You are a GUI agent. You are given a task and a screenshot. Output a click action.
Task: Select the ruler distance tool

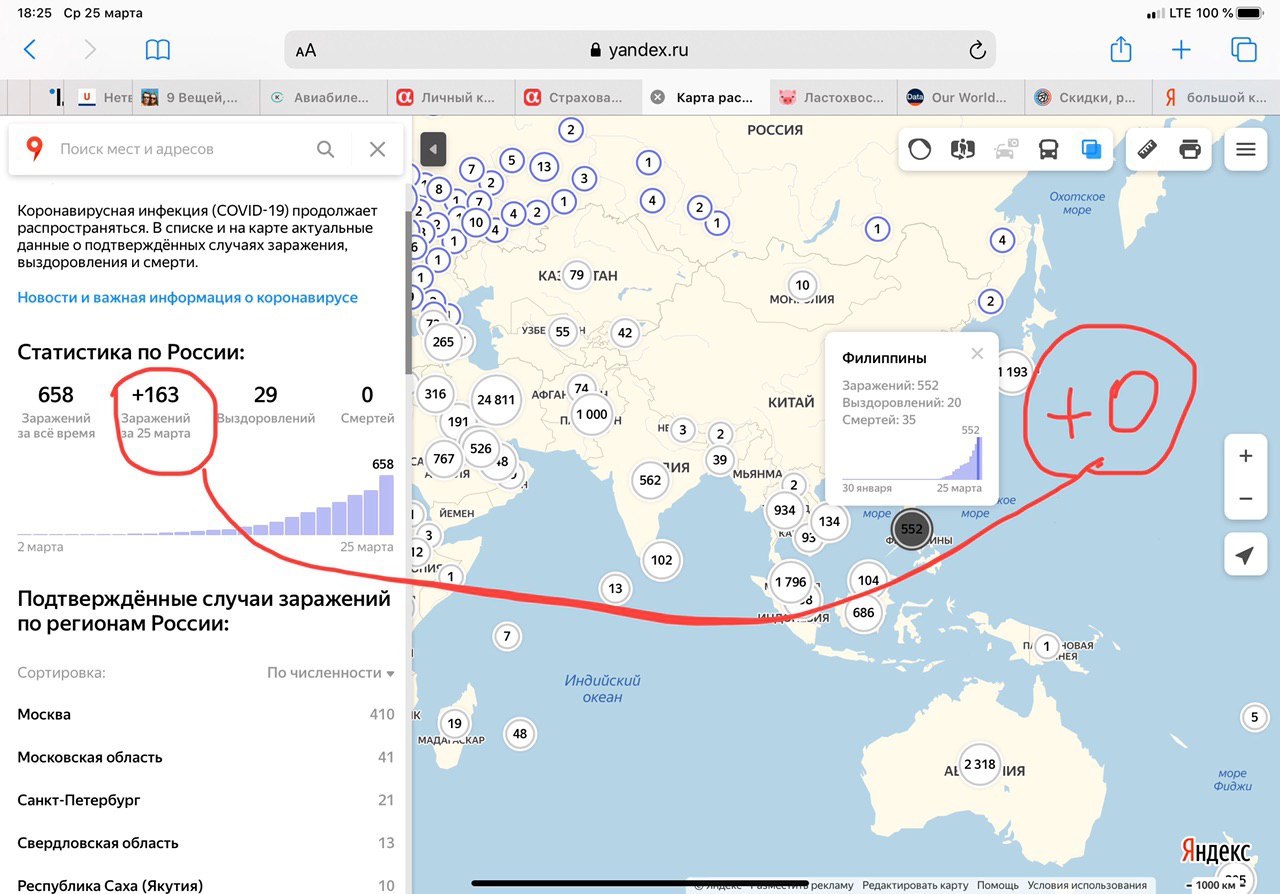click(1147, 150)
